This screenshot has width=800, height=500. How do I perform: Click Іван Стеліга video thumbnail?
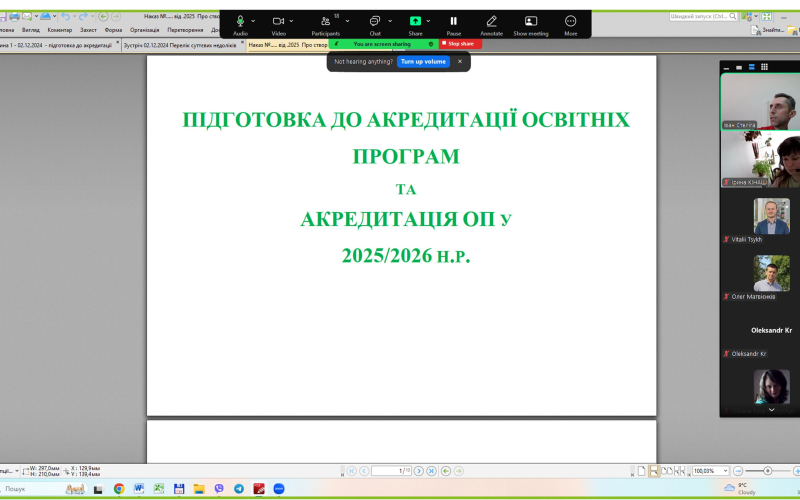[x=760, y=102]
